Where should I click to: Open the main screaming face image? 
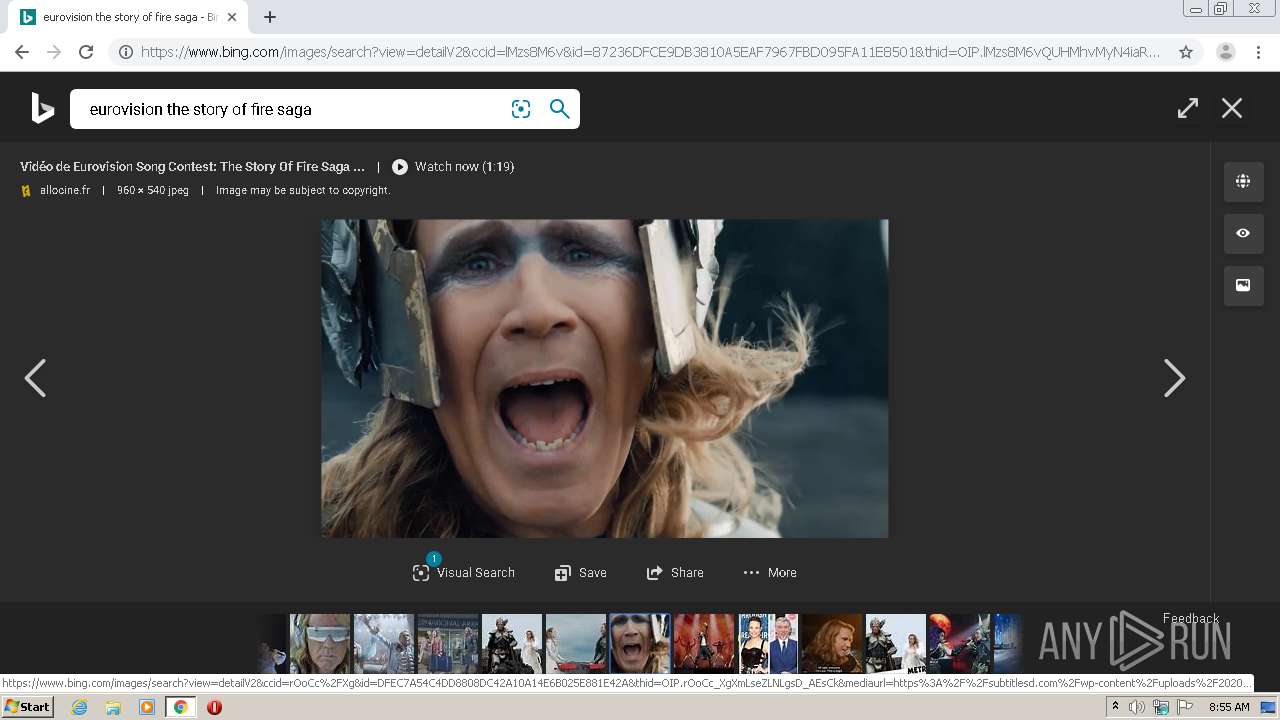tap(604, 378)
